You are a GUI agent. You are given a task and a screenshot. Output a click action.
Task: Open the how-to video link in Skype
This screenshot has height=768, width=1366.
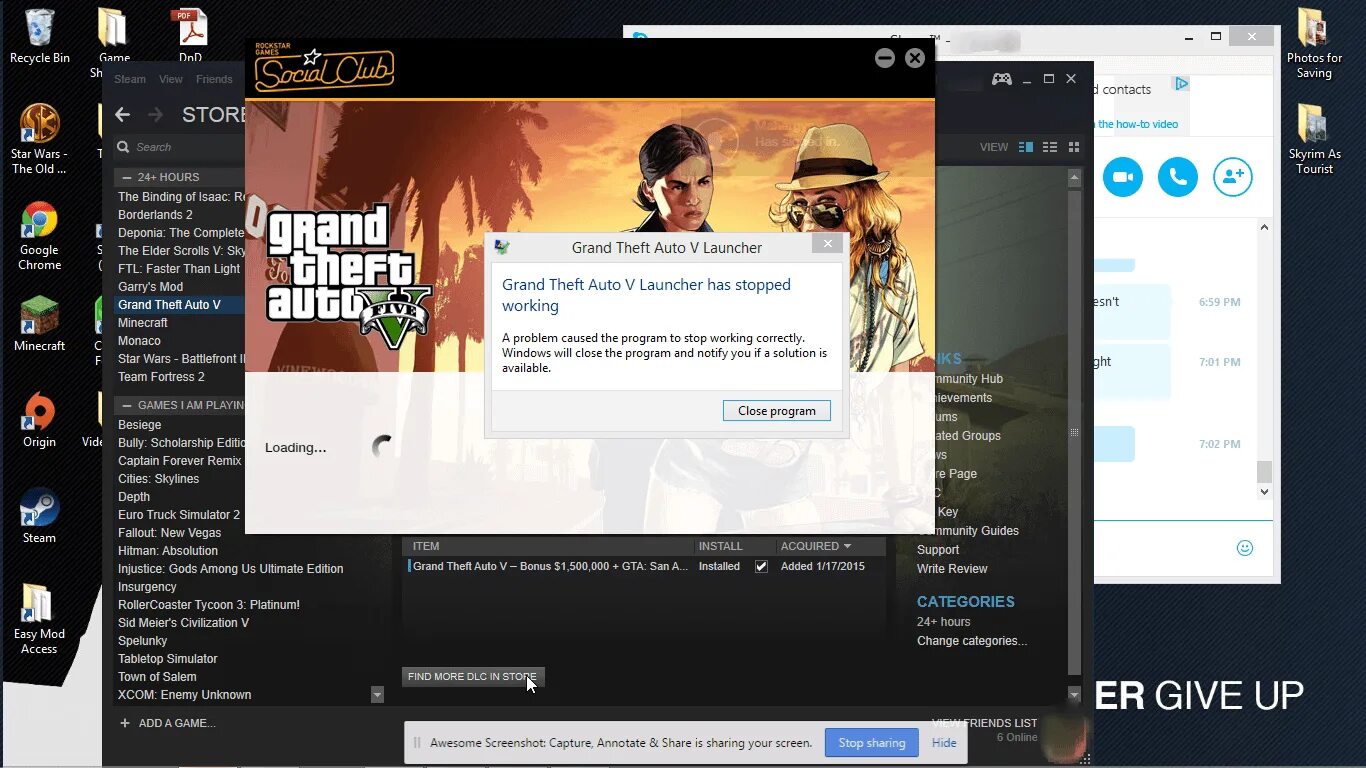[1138, 124]
